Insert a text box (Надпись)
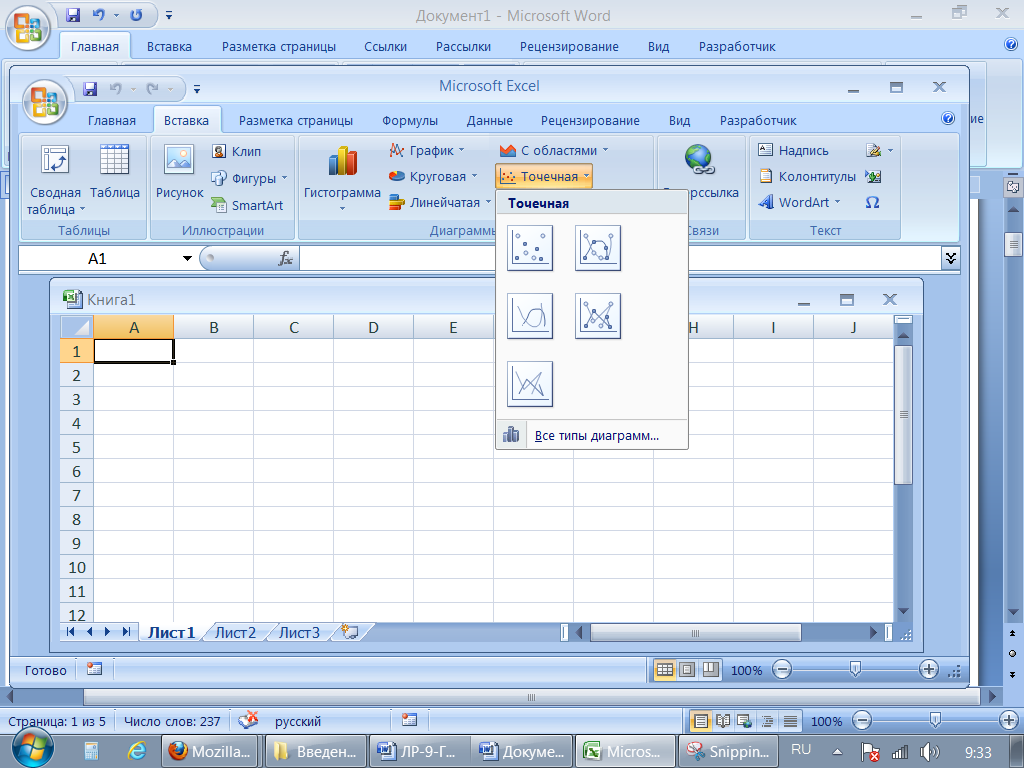 tap(793, 150)
